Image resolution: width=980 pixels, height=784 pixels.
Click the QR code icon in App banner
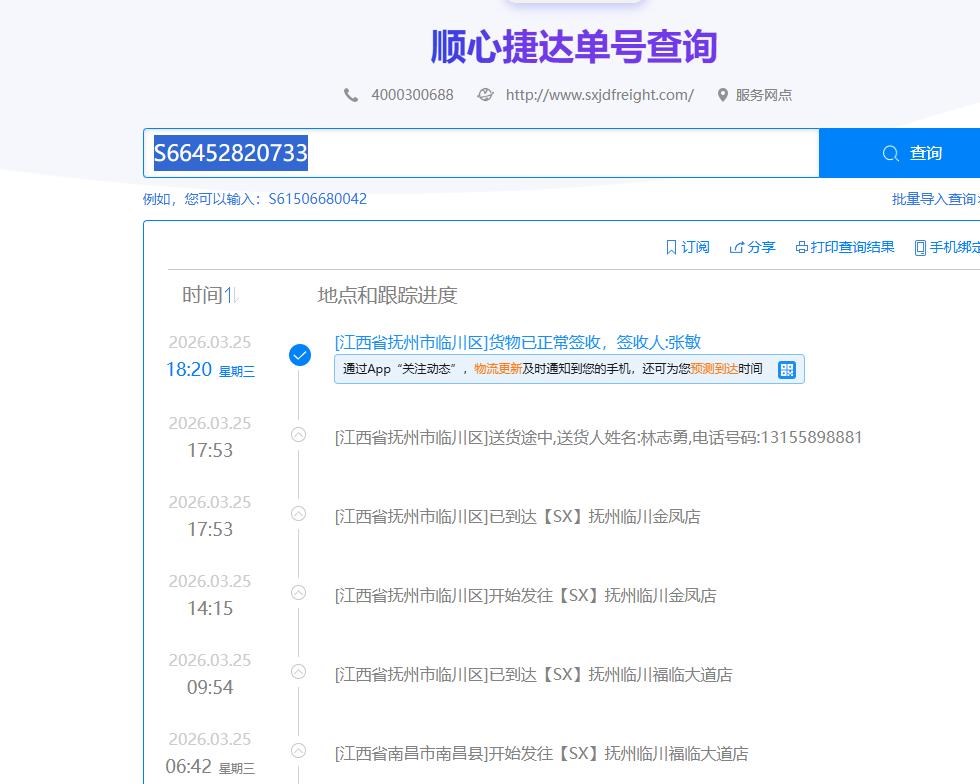[787, 369]
